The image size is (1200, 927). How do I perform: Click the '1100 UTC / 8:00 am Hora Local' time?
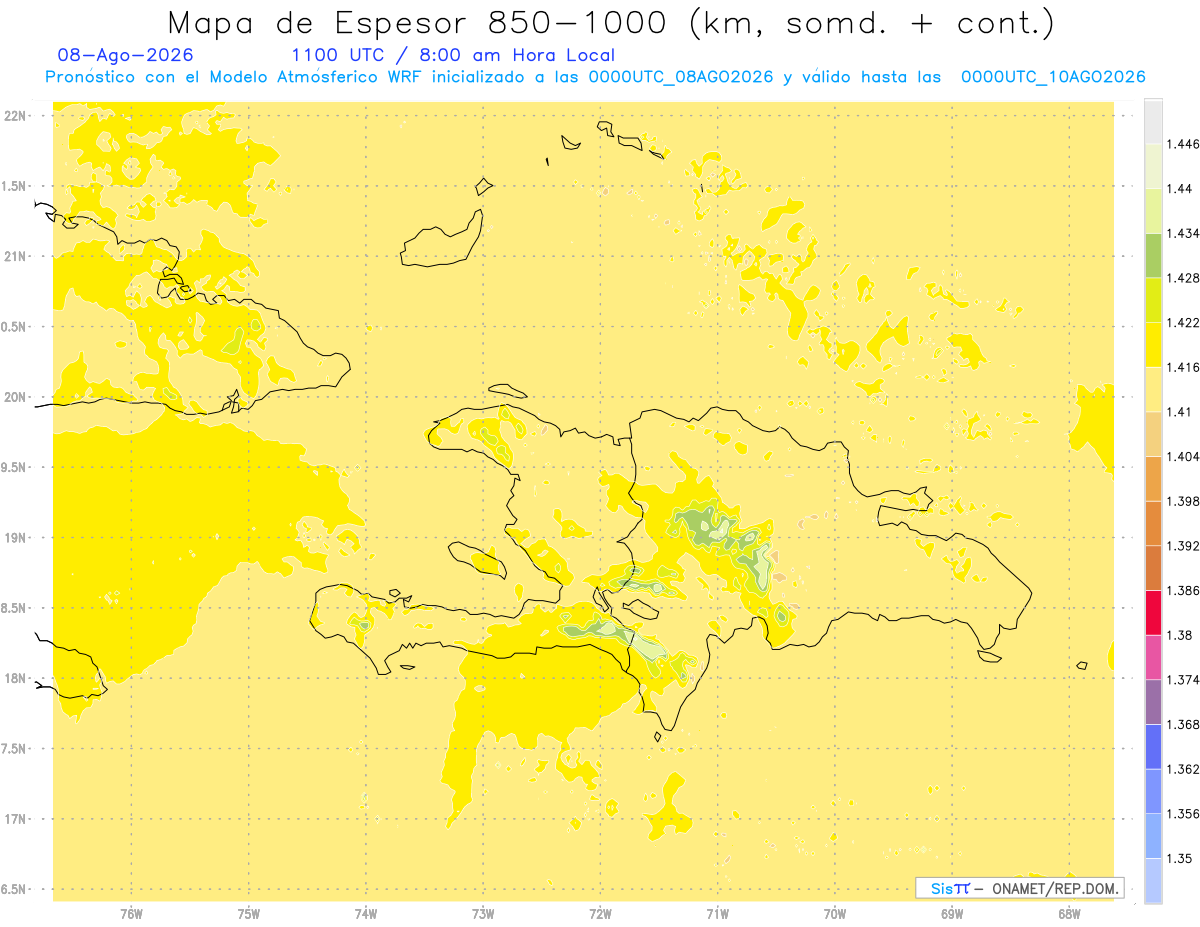tap(453, 55)
